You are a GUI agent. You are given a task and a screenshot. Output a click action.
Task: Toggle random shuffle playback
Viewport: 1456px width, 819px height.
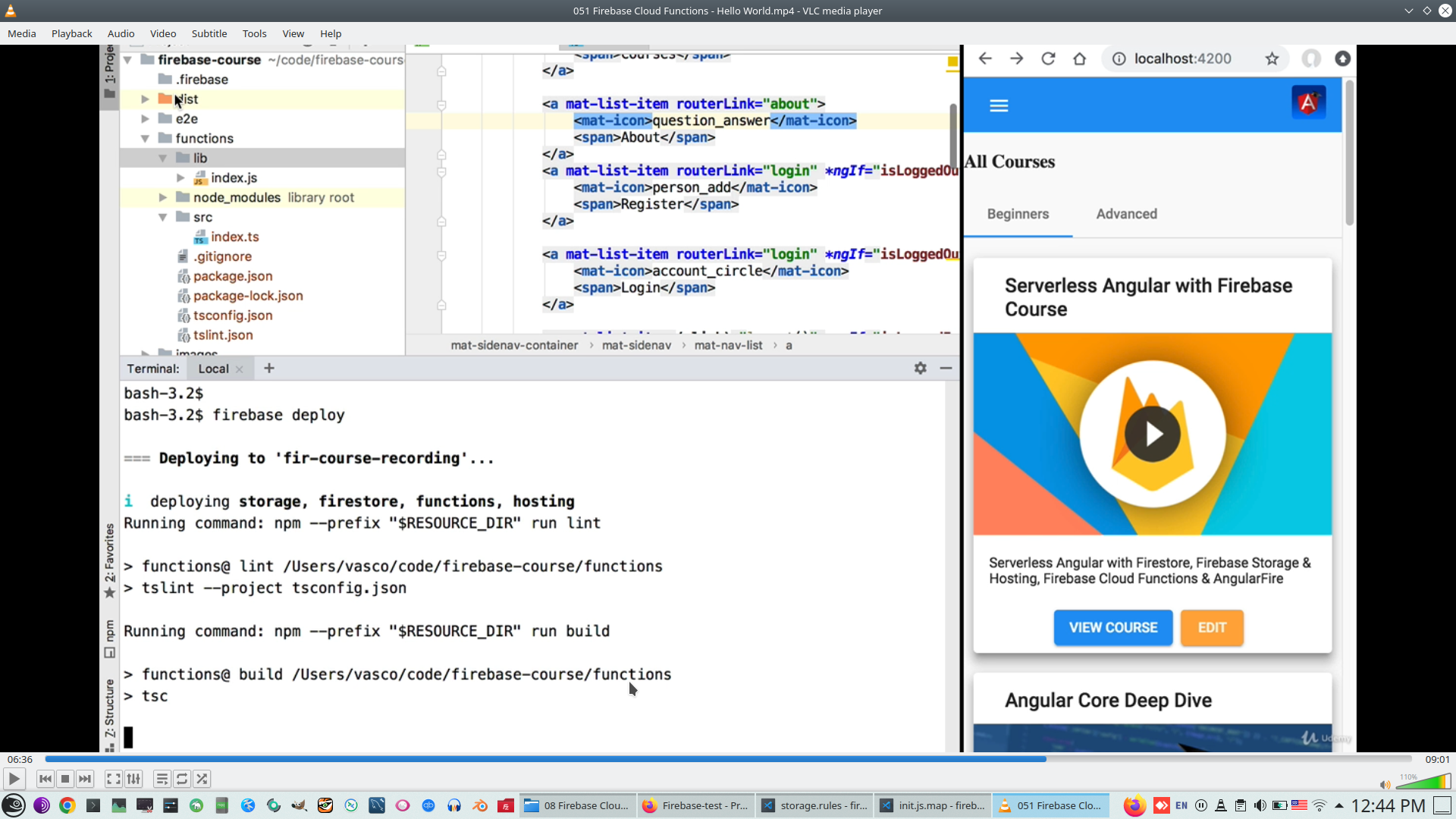(x=202, y=779)
